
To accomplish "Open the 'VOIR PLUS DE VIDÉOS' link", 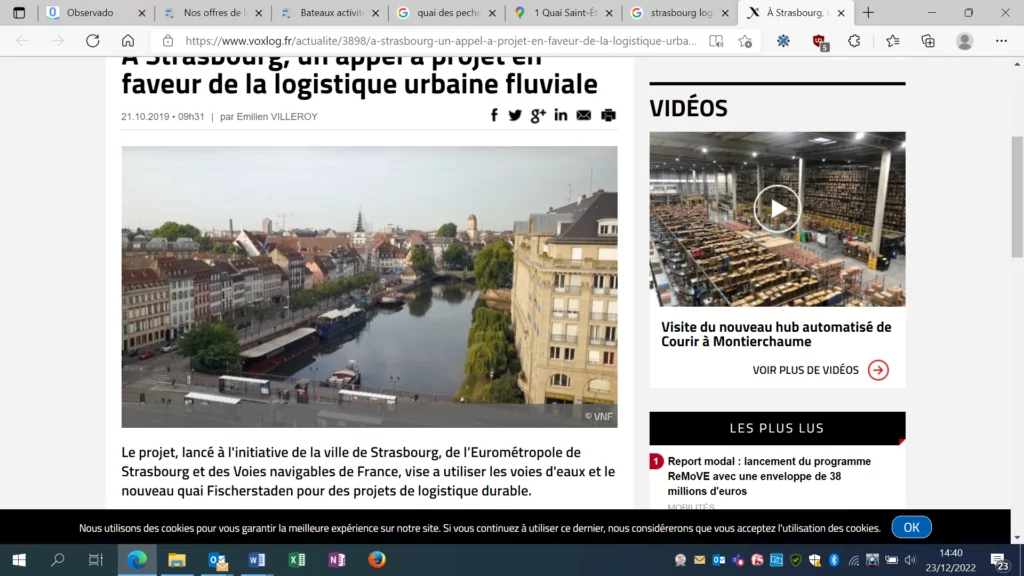I will 805,370.
